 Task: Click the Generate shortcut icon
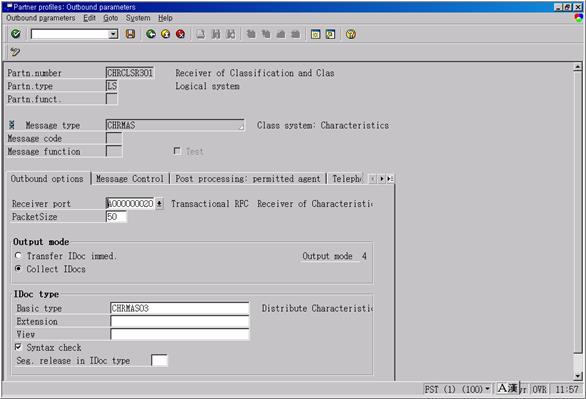point(330,34)
